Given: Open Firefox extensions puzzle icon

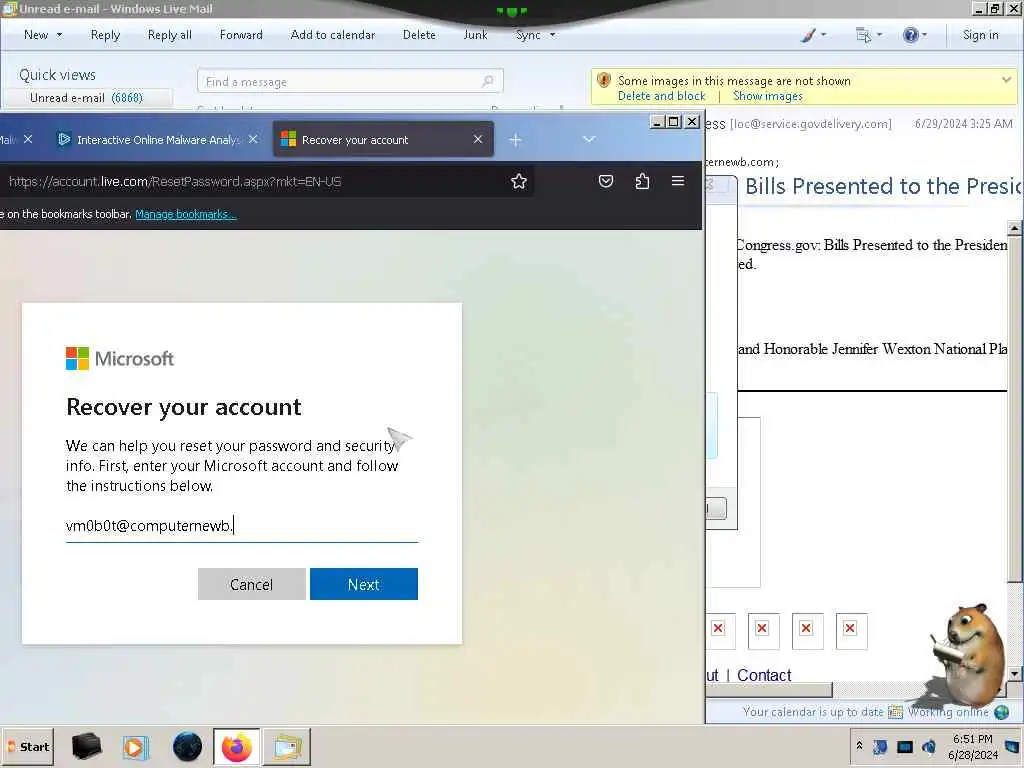Looking at the screenshot, I should [642, 181].
